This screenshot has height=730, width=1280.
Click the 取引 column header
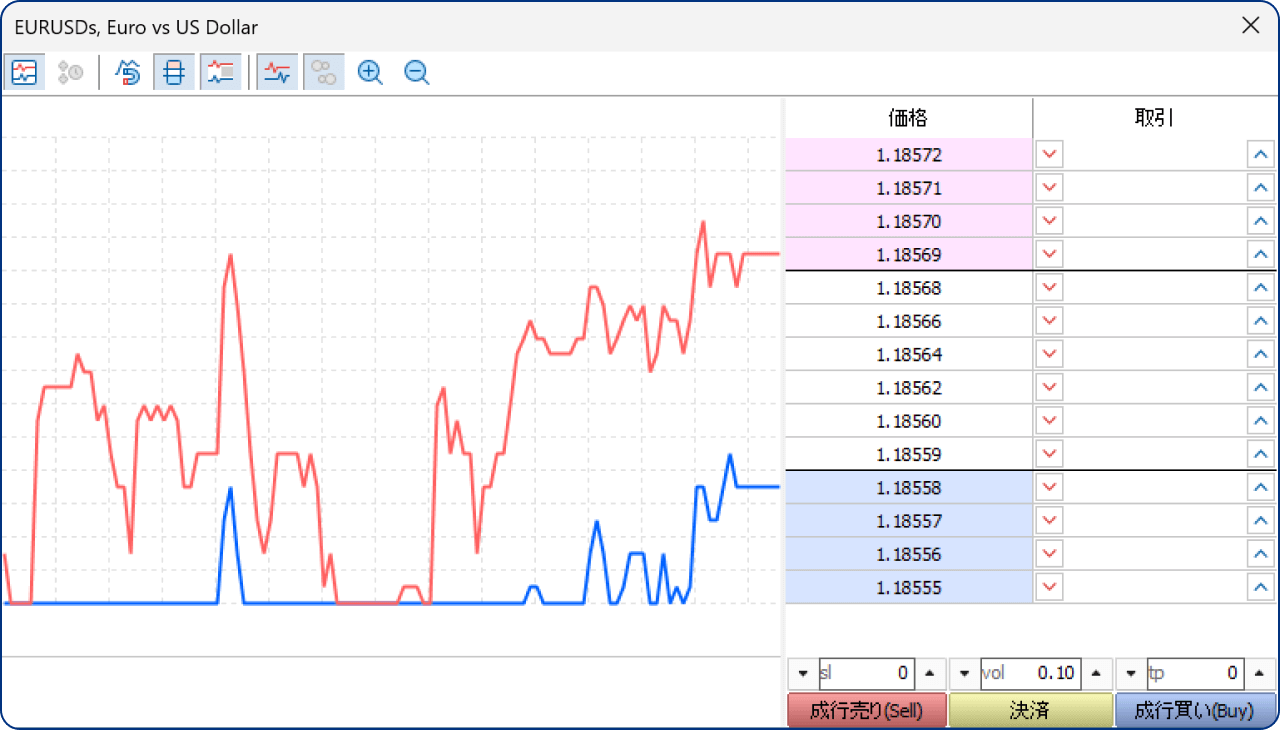coord(1154,118)
